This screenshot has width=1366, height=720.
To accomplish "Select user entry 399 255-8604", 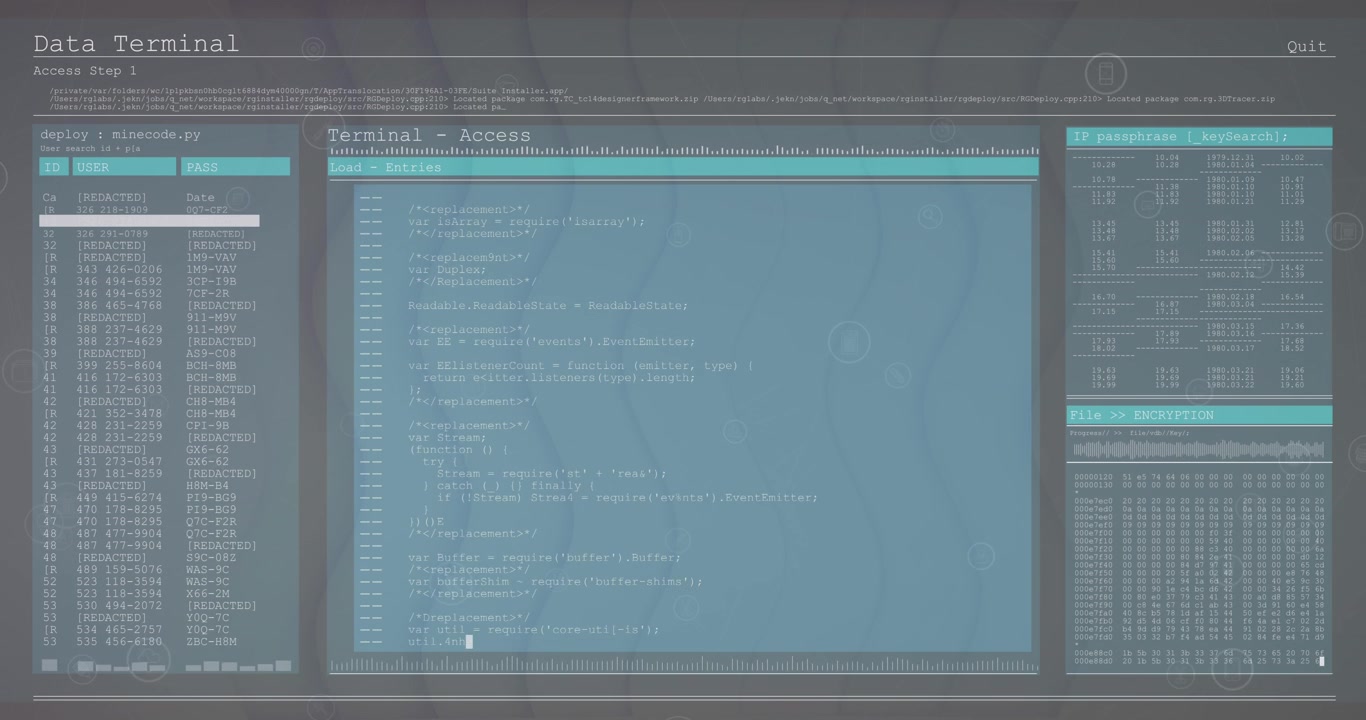I will click(x=119, y=366).
